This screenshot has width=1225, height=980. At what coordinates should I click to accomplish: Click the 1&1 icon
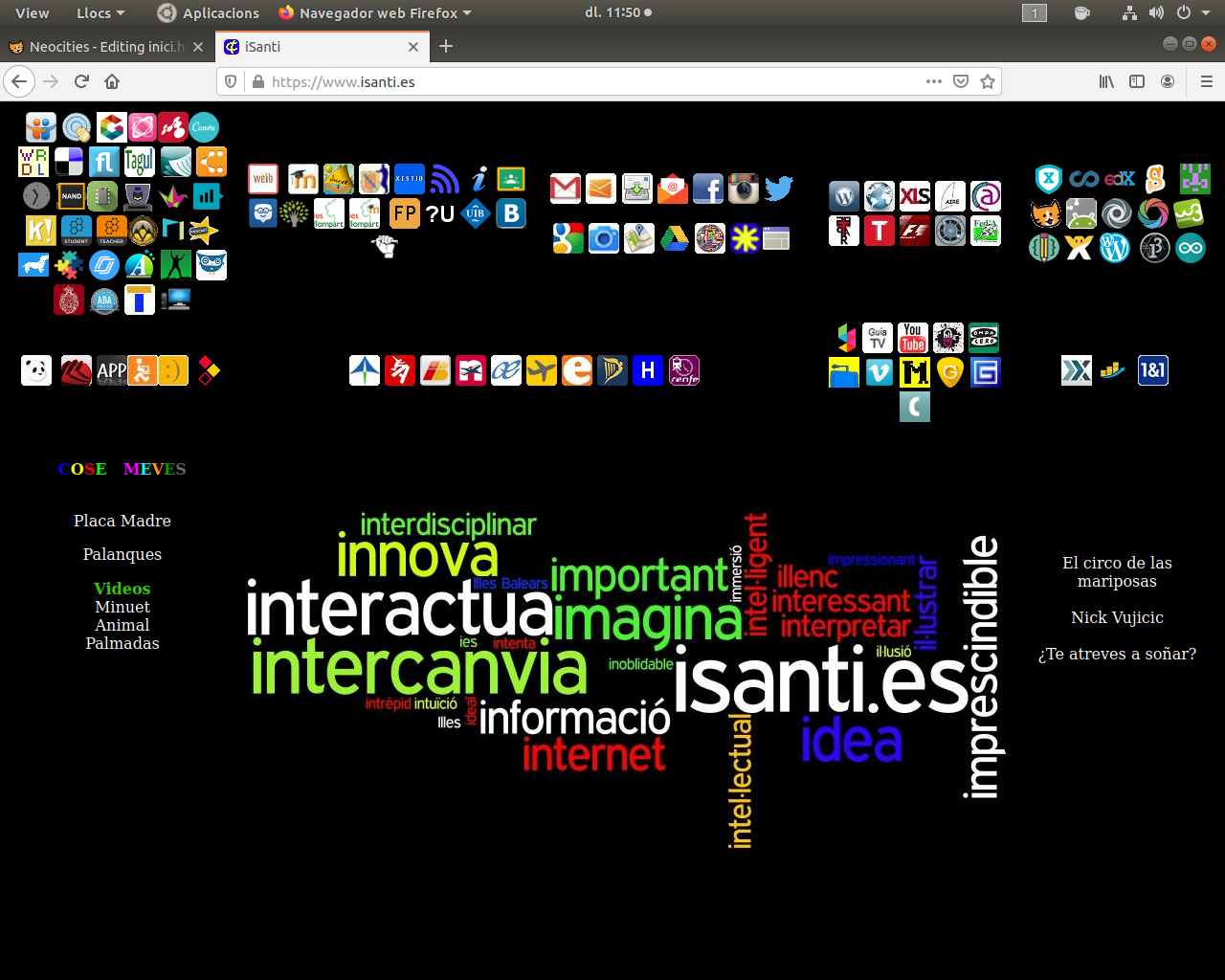click(x=1152, y=370)
